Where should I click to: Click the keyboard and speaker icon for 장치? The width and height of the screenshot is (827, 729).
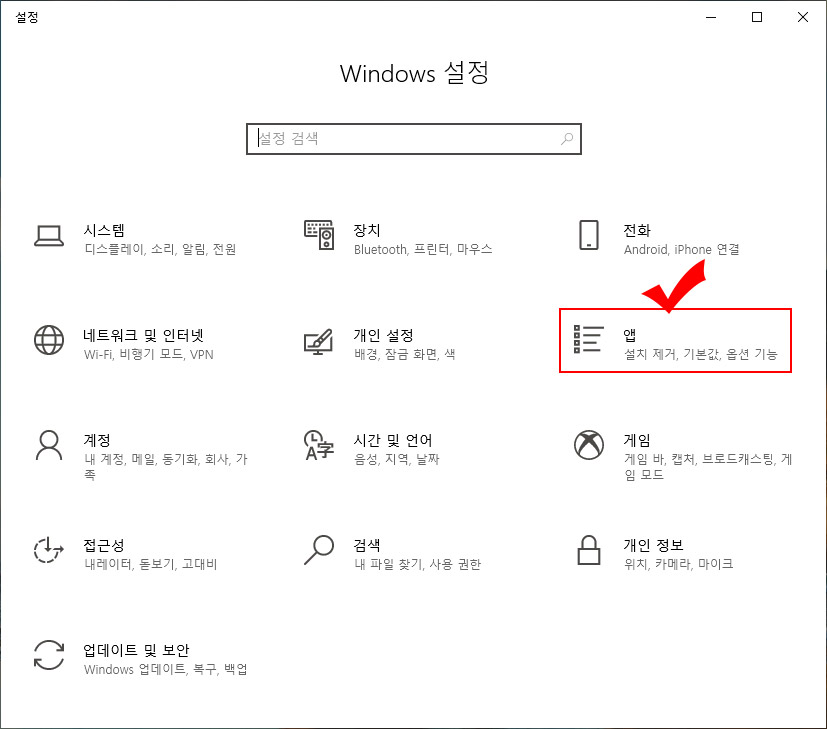[319, 235]
